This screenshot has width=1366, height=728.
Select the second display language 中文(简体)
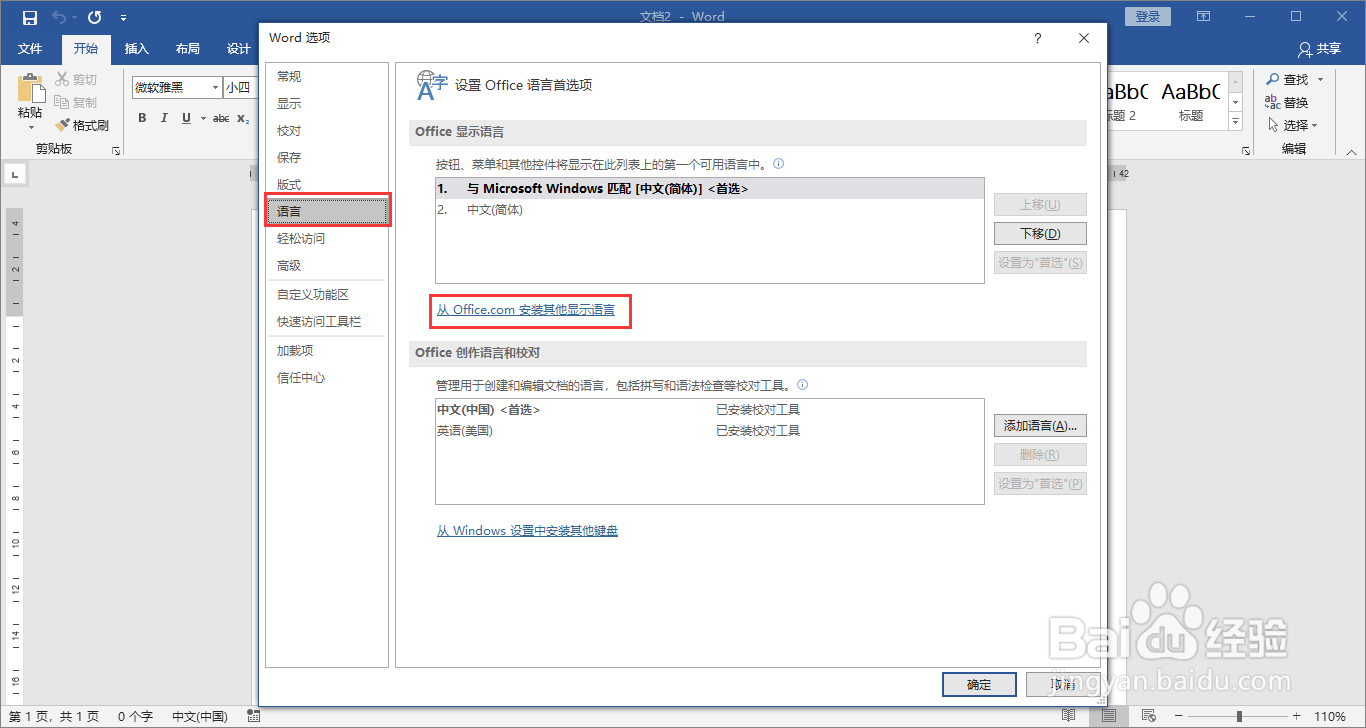point(709,210)
